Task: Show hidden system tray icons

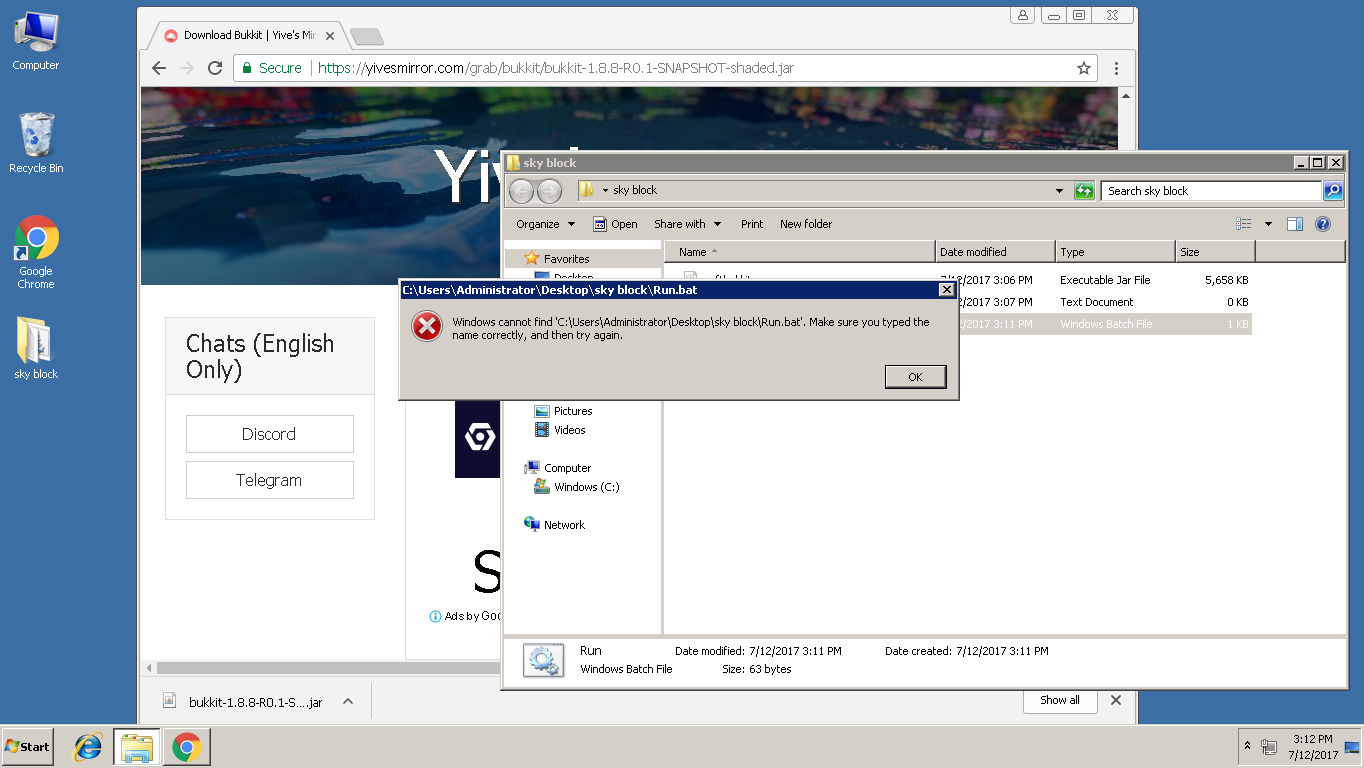Action: click(x=1247, y=747)
